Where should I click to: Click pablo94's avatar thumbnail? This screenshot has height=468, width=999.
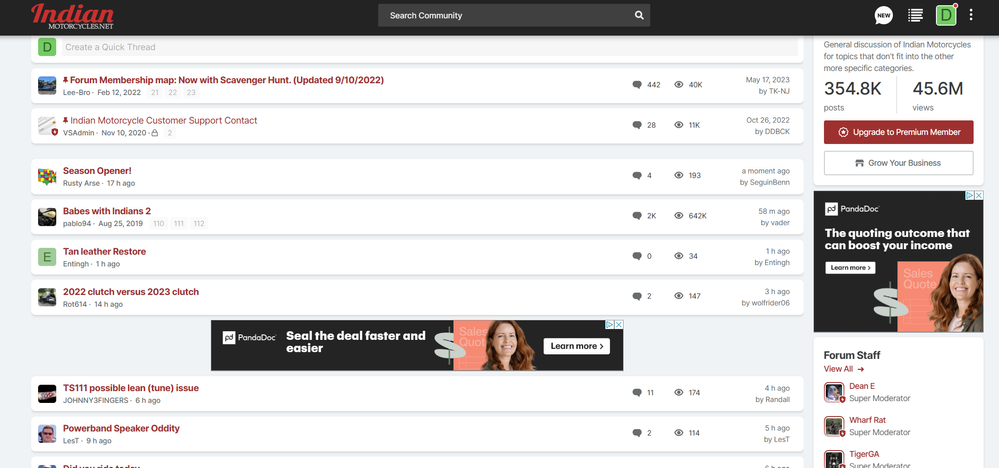click(47, 216)
